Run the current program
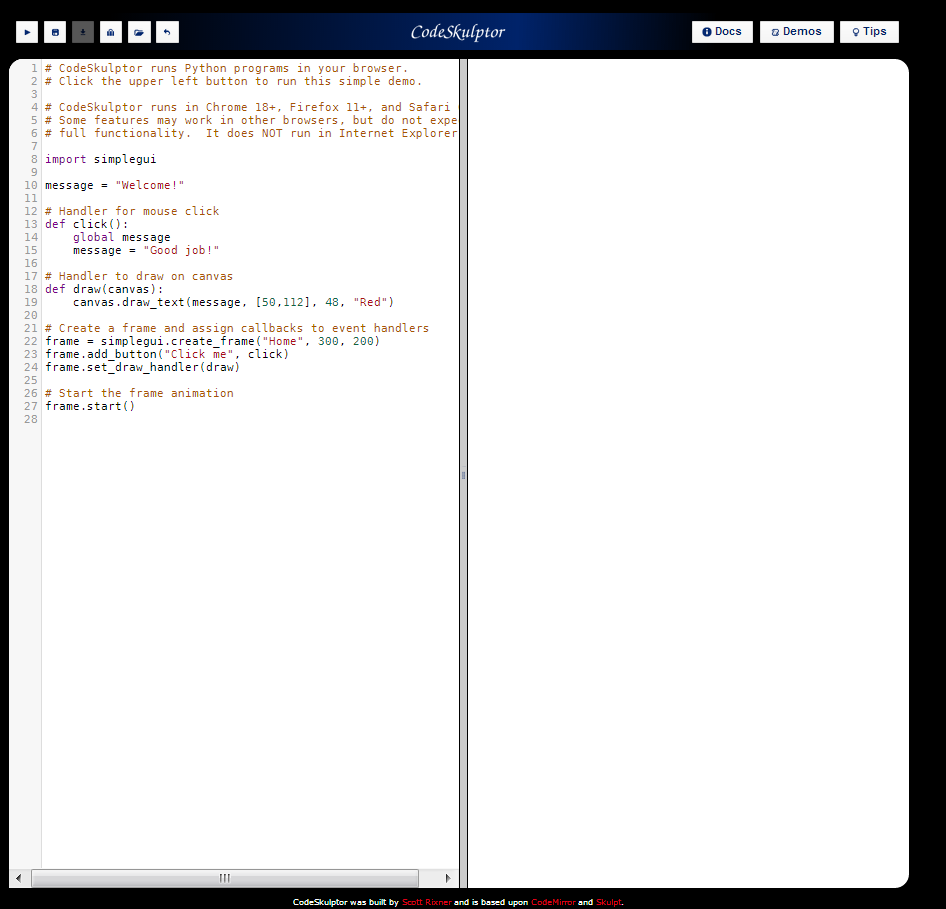The height and width of the screenshot is (909, 946). click(x=26, y=31)
